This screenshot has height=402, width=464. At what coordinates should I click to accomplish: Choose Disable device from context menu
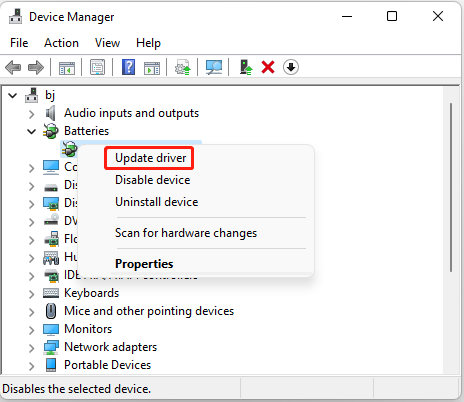click(x=152, y=180)
